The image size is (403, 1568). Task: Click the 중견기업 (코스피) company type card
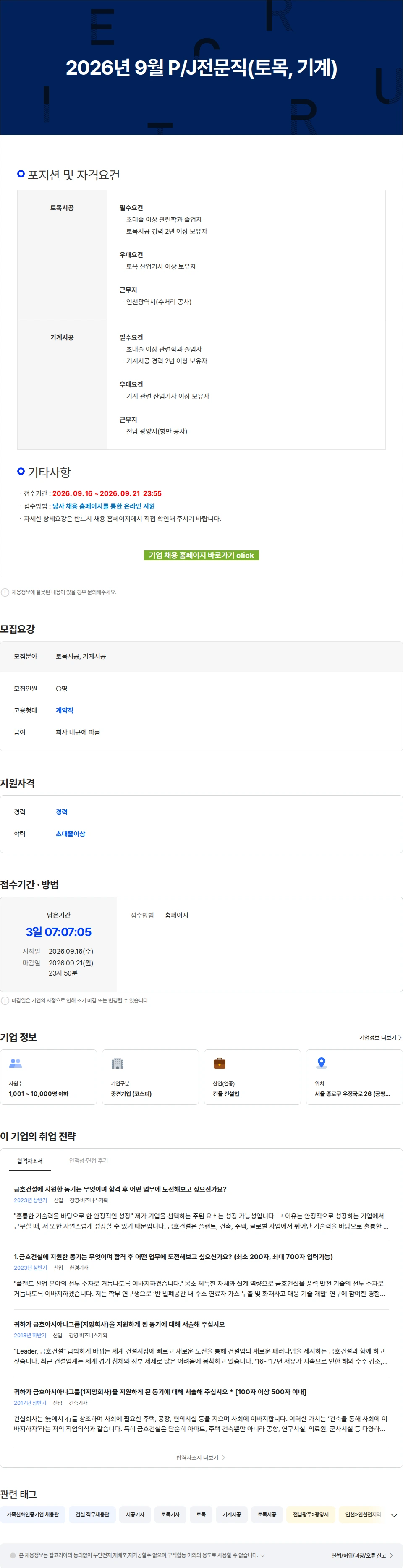150,1077
